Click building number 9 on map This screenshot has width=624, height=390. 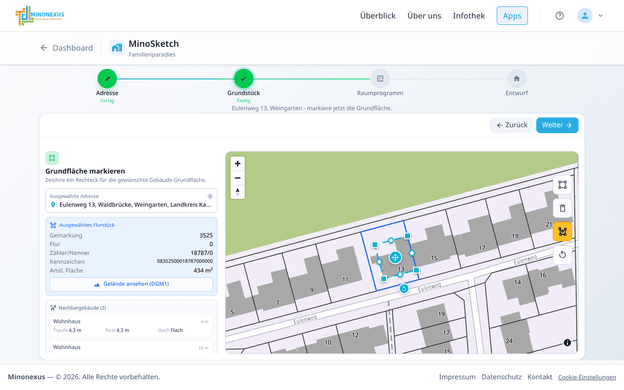[312, 290]
